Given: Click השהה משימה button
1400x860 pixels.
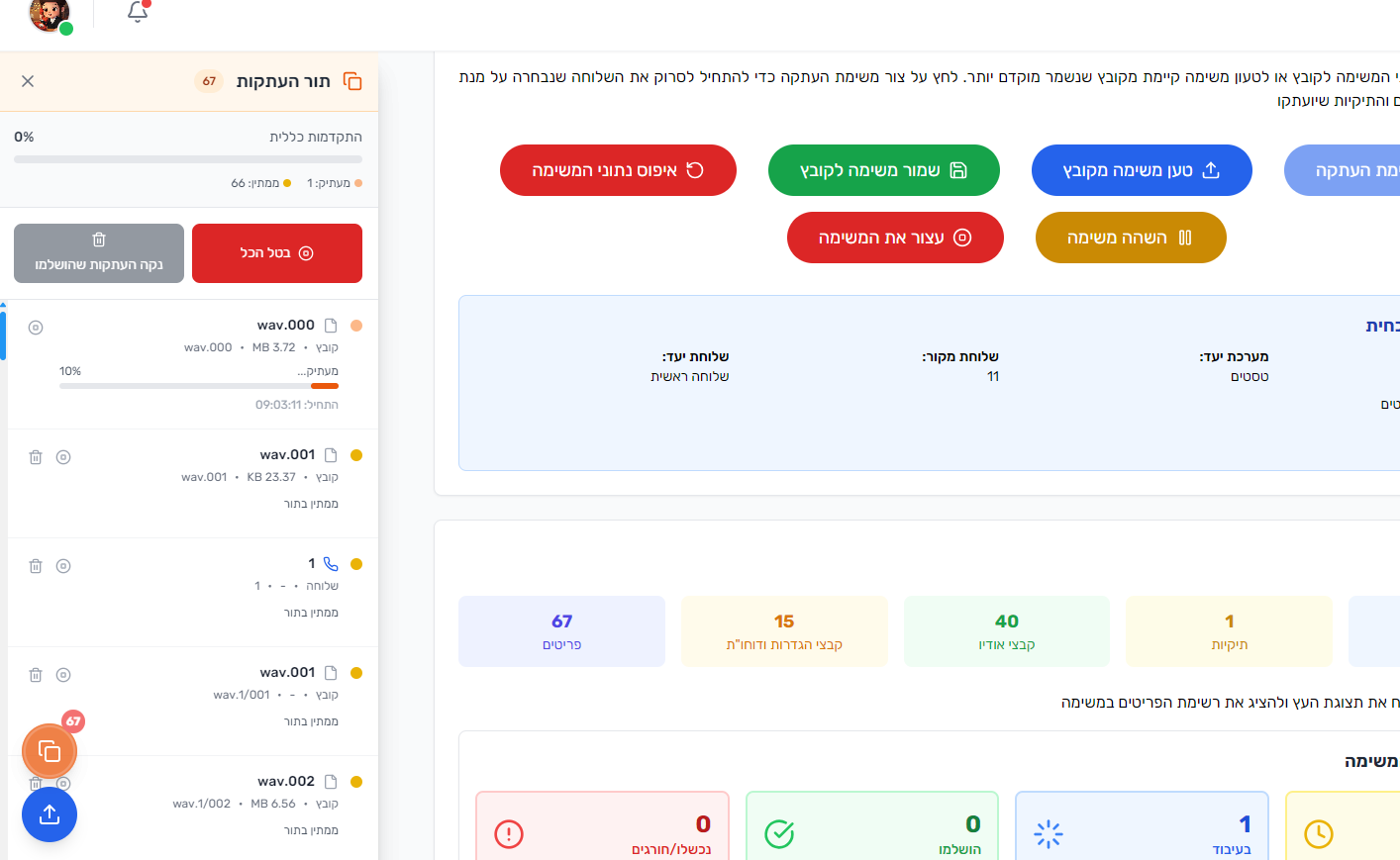Looking at the screenshot, I should tap(1131, 238).
